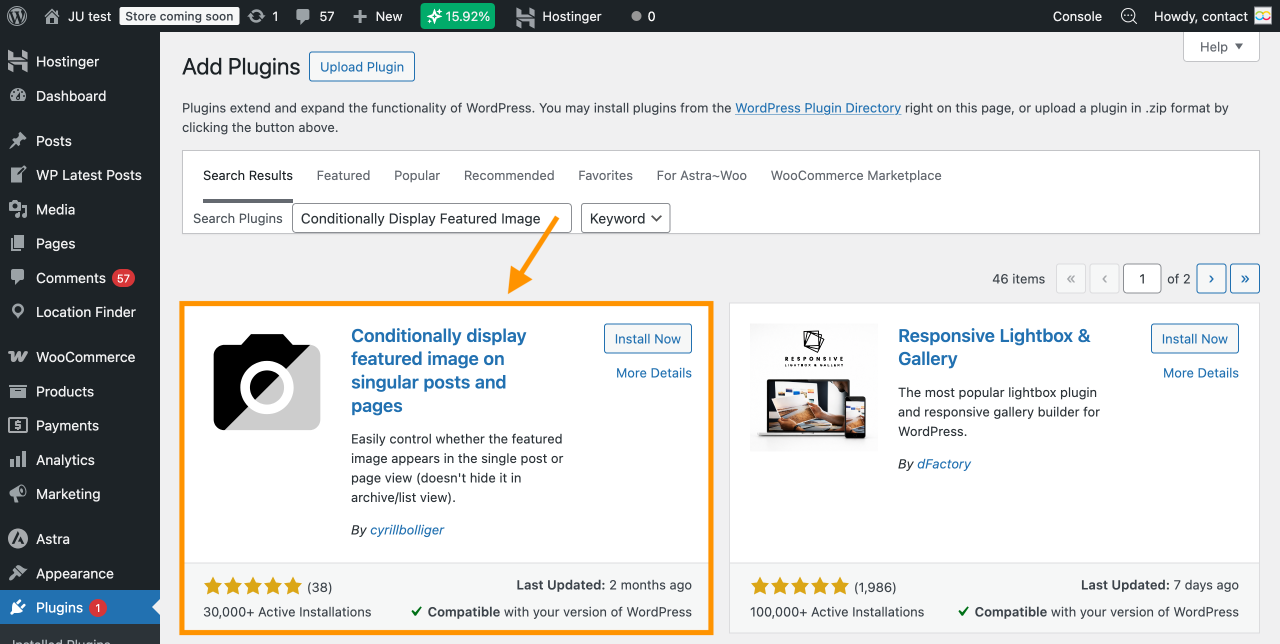Click the green 15.92% performance badge
Screen dimensions: 1280x644
point(457,16)
